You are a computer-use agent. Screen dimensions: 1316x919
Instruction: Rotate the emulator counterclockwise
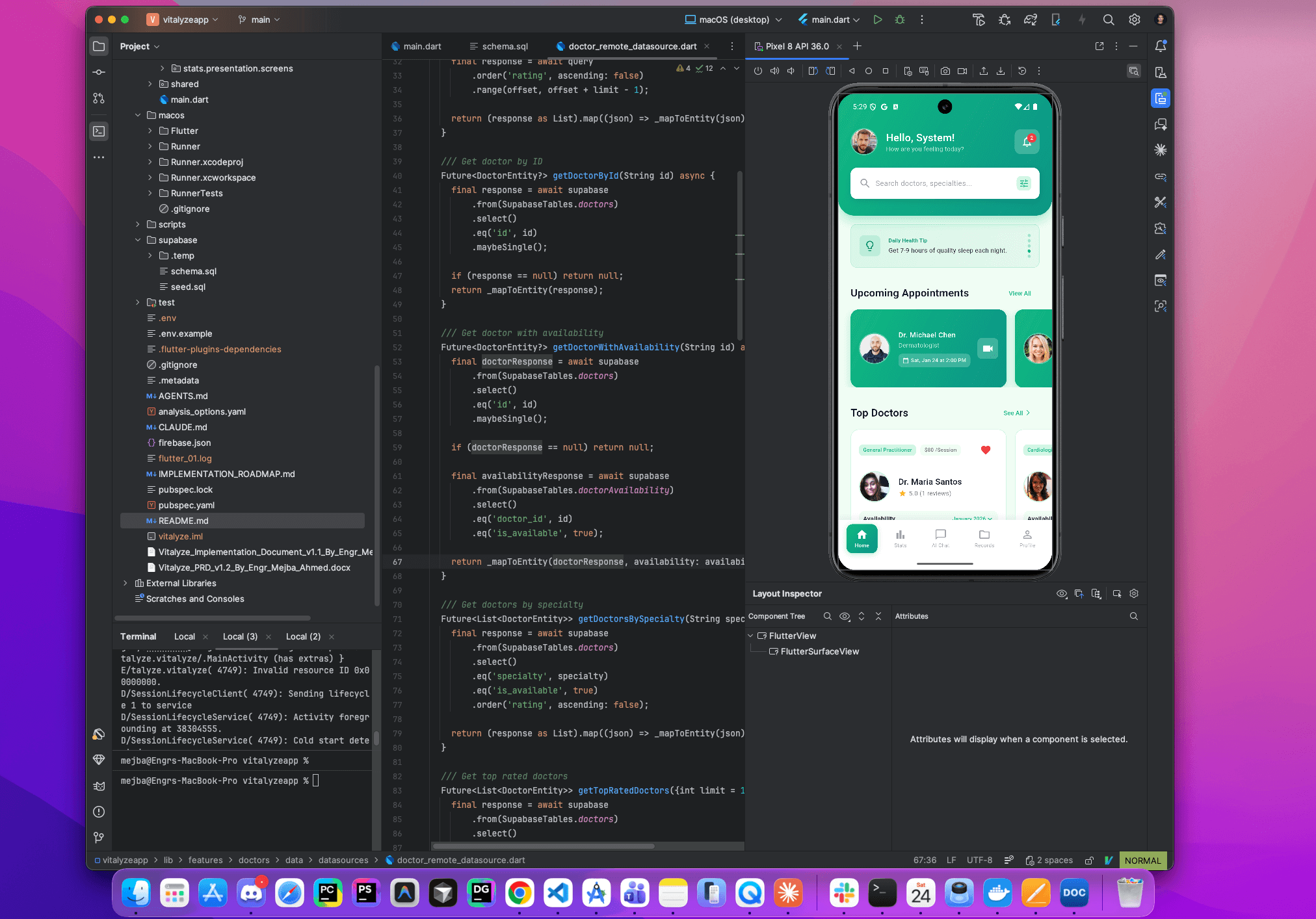click(x=813, y=71)
